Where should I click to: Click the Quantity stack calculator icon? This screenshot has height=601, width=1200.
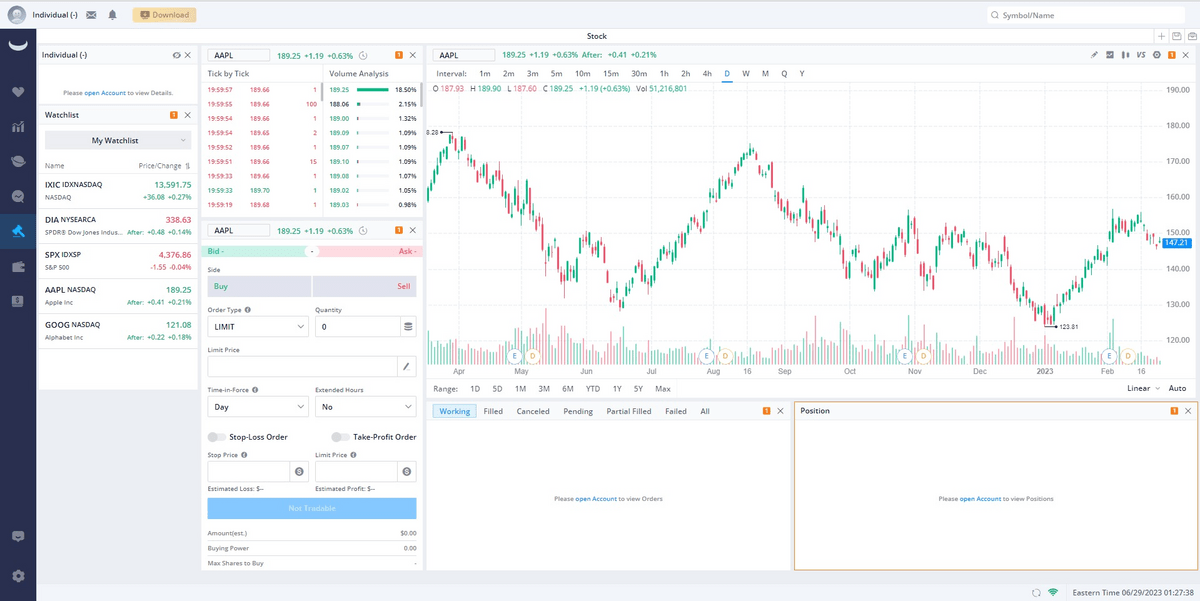[x=408, y=326]
